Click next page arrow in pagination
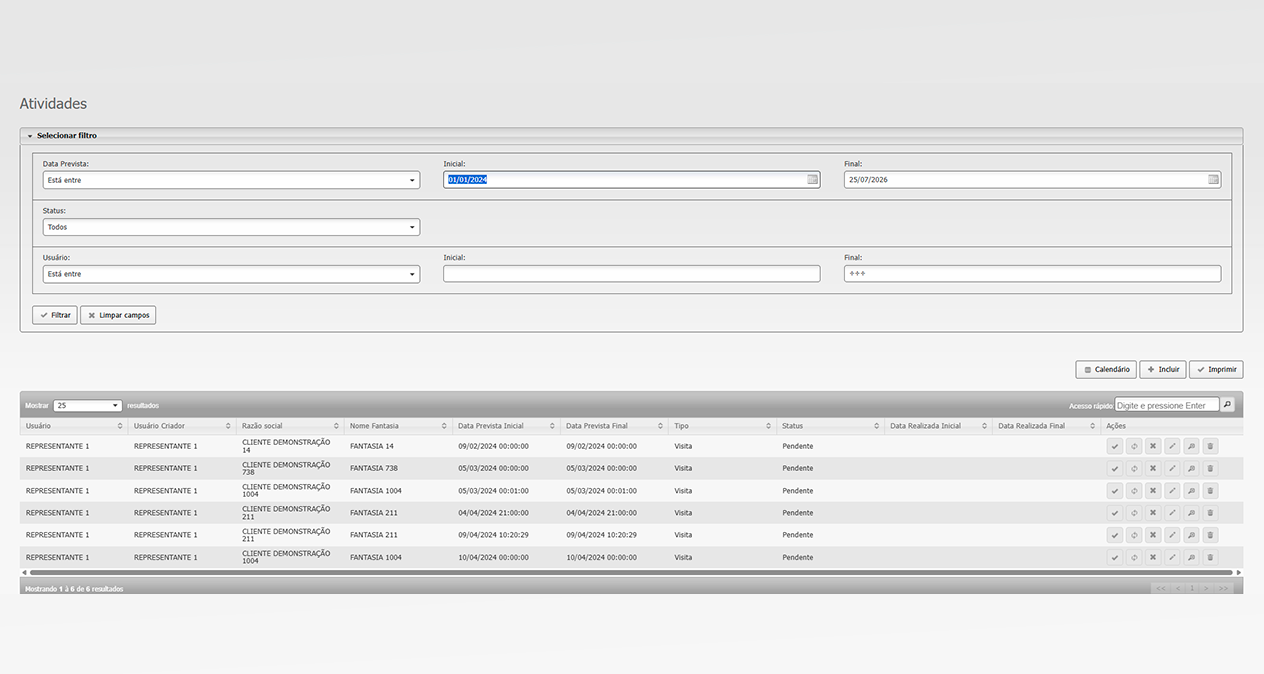Screen dimensions: 1264x674 (1206, 589)
